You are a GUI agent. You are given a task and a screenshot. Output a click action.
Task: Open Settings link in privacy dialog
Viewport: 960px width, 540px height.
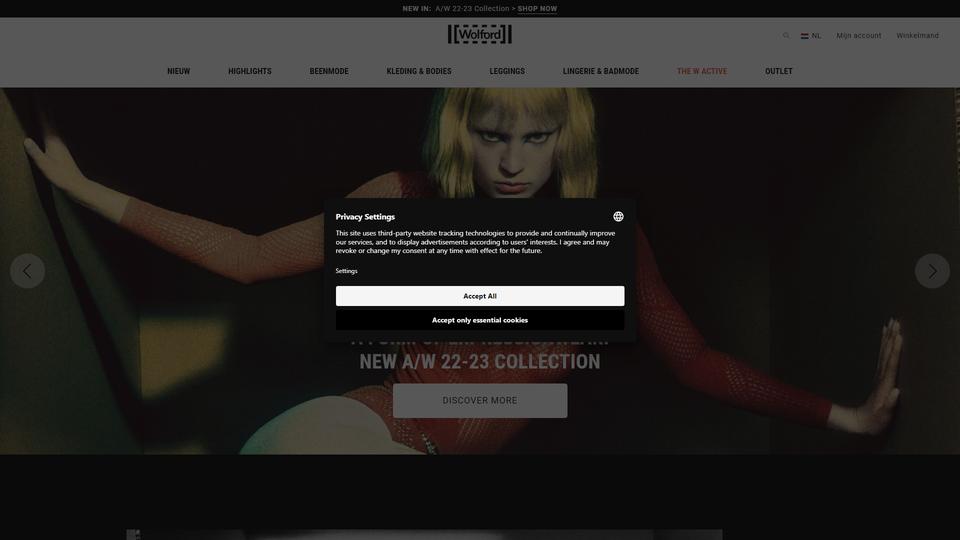pyautogui.click(x=346, y=271)
